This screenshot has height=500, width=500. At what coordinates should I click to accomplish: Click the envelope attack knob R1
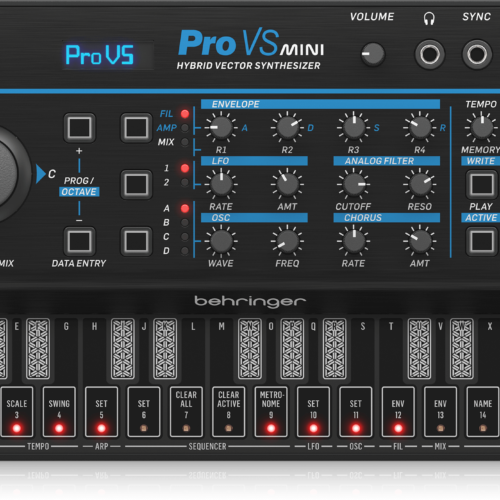tap(221, 127)
